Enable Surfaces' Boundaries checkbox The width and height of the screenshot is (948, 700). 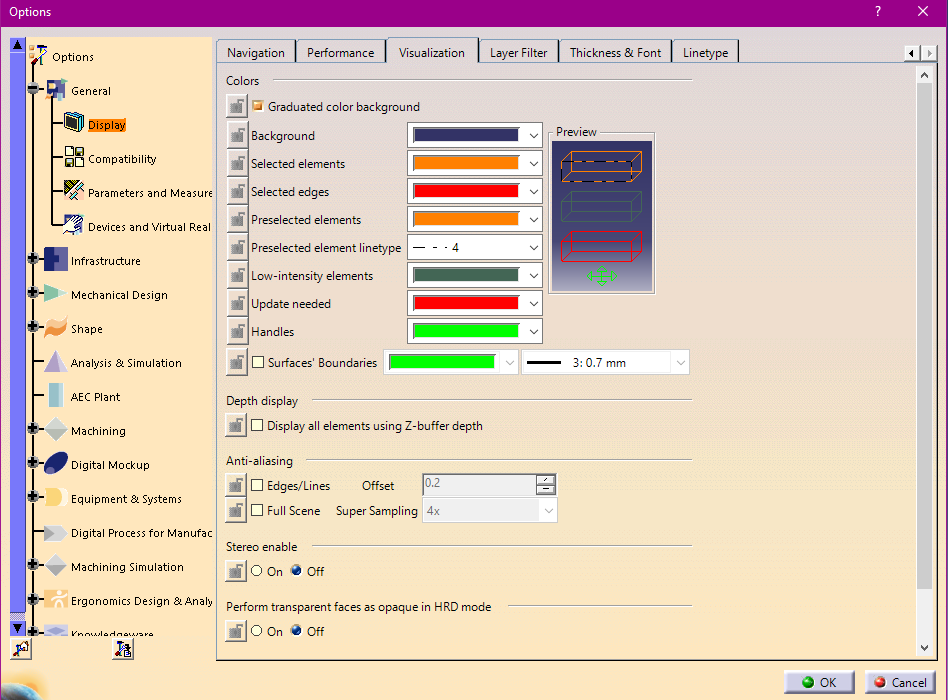click(258, 363)
